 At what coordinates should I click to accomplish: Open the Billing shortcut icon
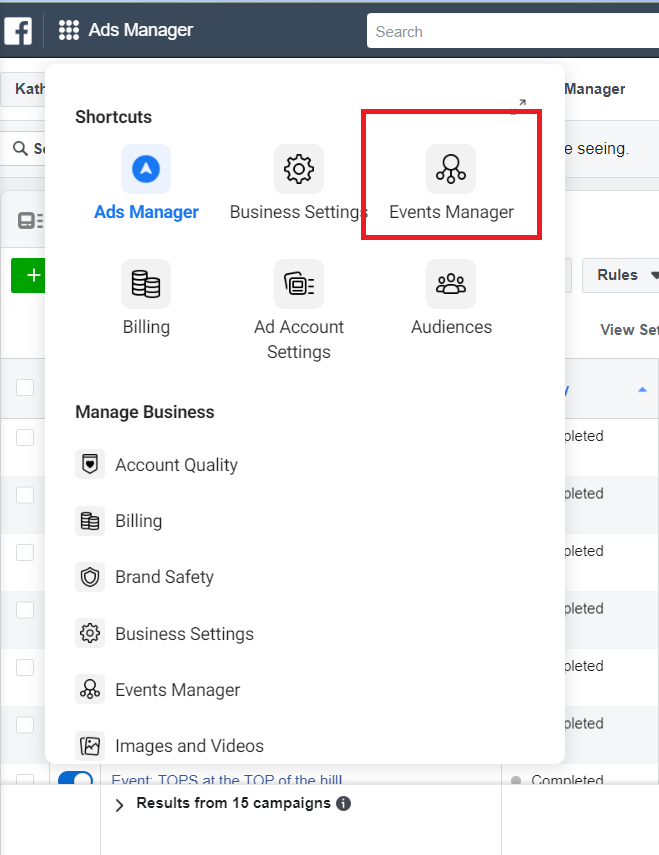click(x=146, y=284)
